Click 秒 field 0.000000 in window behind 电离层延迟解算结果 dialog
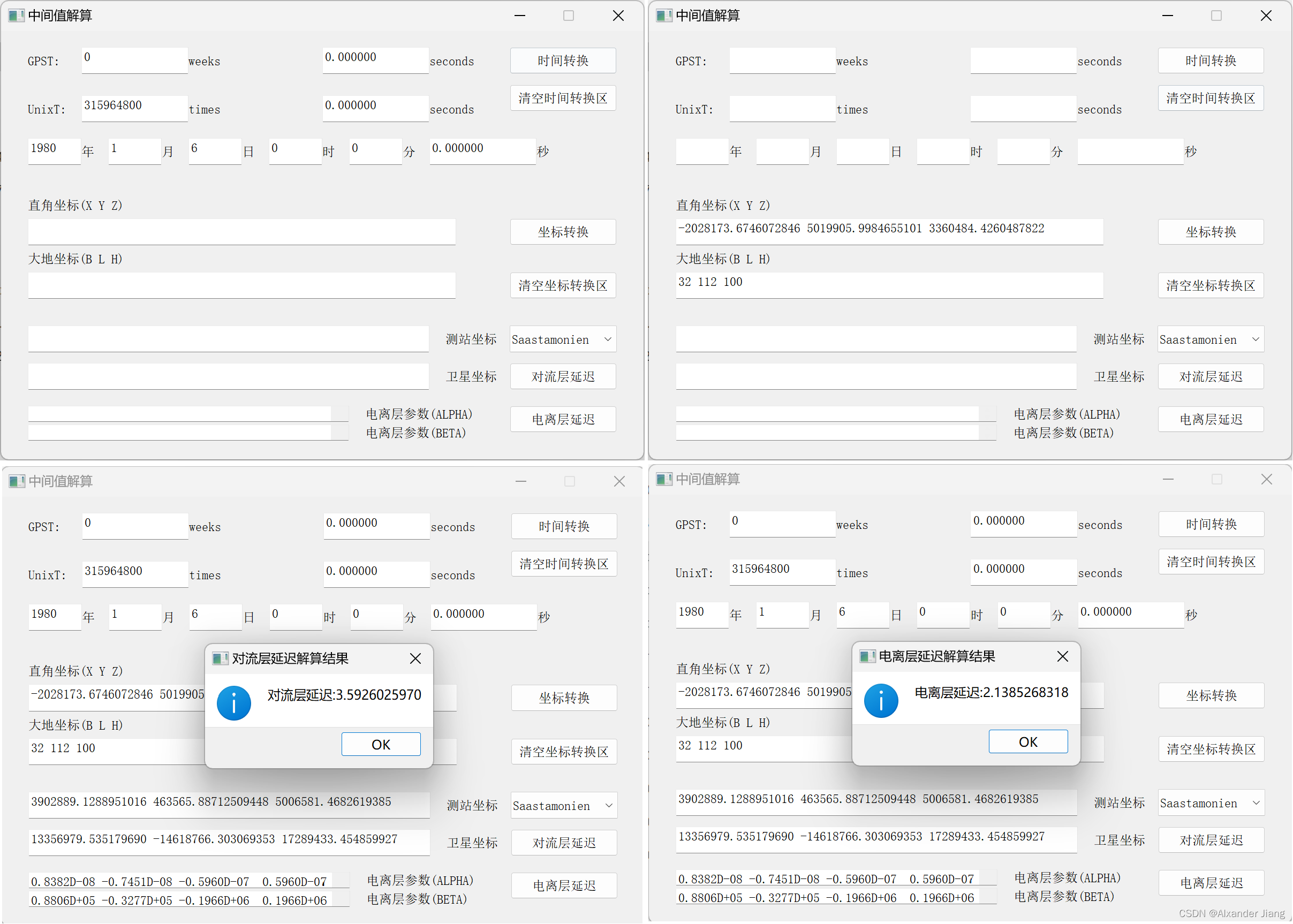1293x924 pixels. 1131,615
